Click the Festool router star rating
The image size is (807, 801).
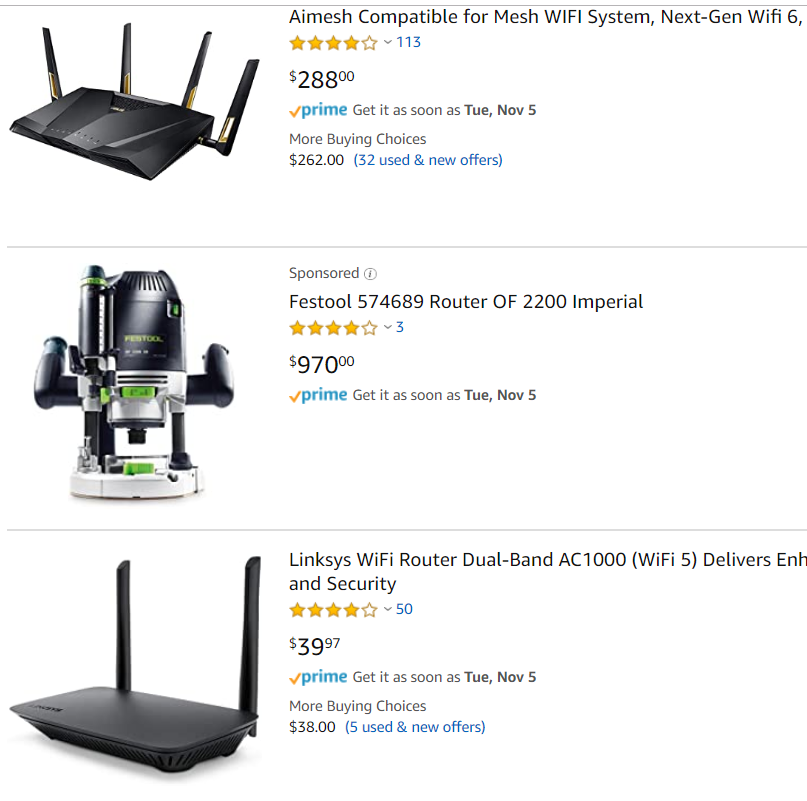[333, 328]
